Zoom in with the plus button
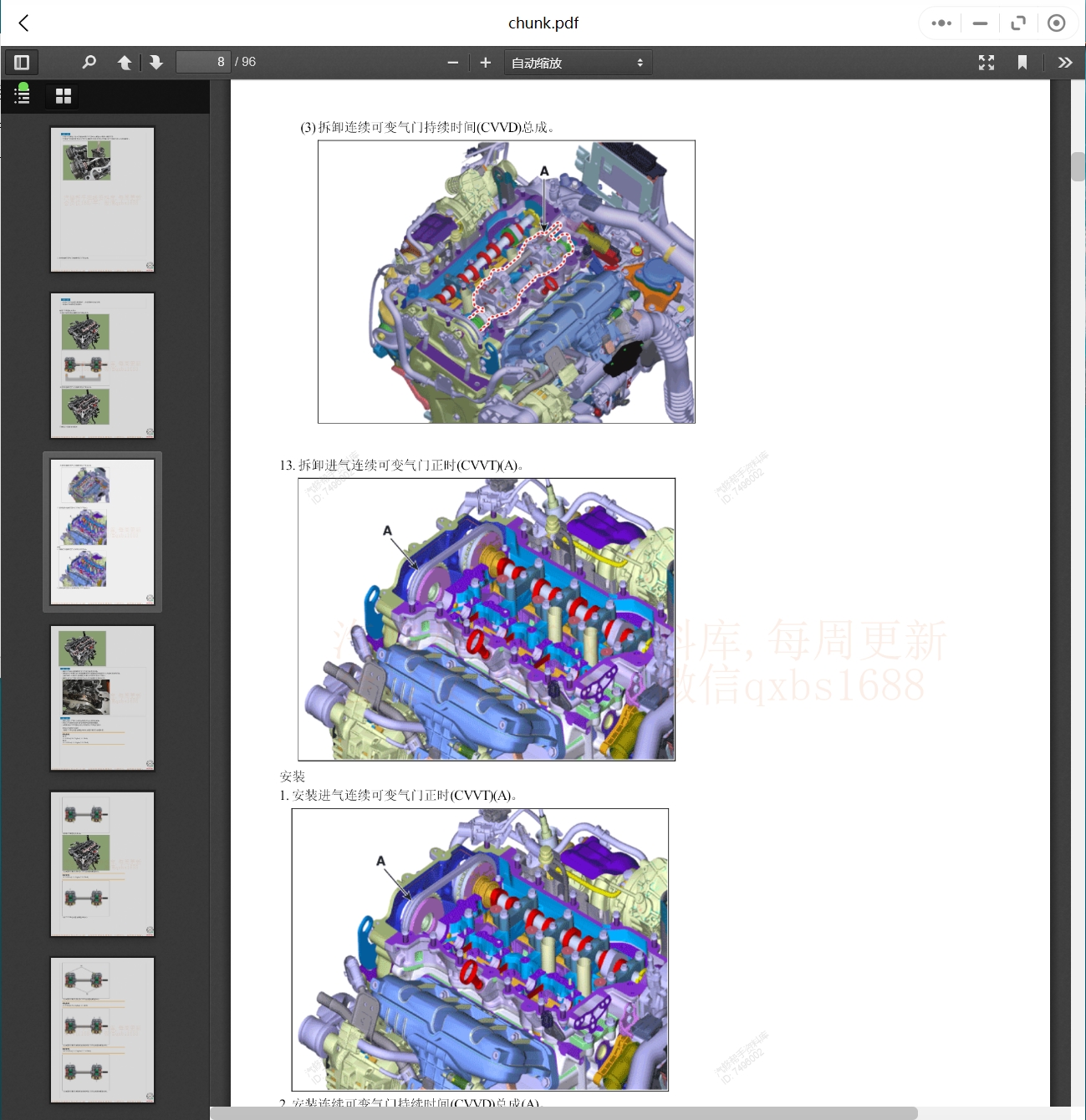The image size is (1086, 1120). (x=485, y=63)
